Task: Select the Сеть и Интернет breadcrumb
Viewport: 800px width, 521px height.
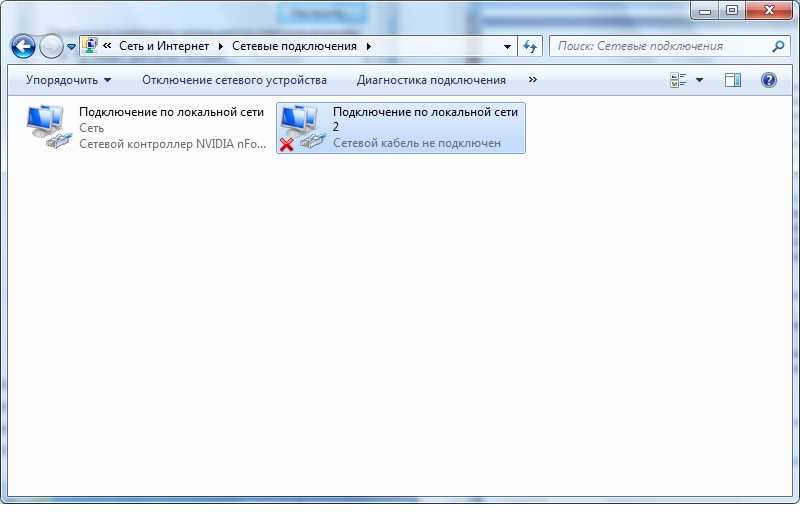Action: click(x=164, y=46)
